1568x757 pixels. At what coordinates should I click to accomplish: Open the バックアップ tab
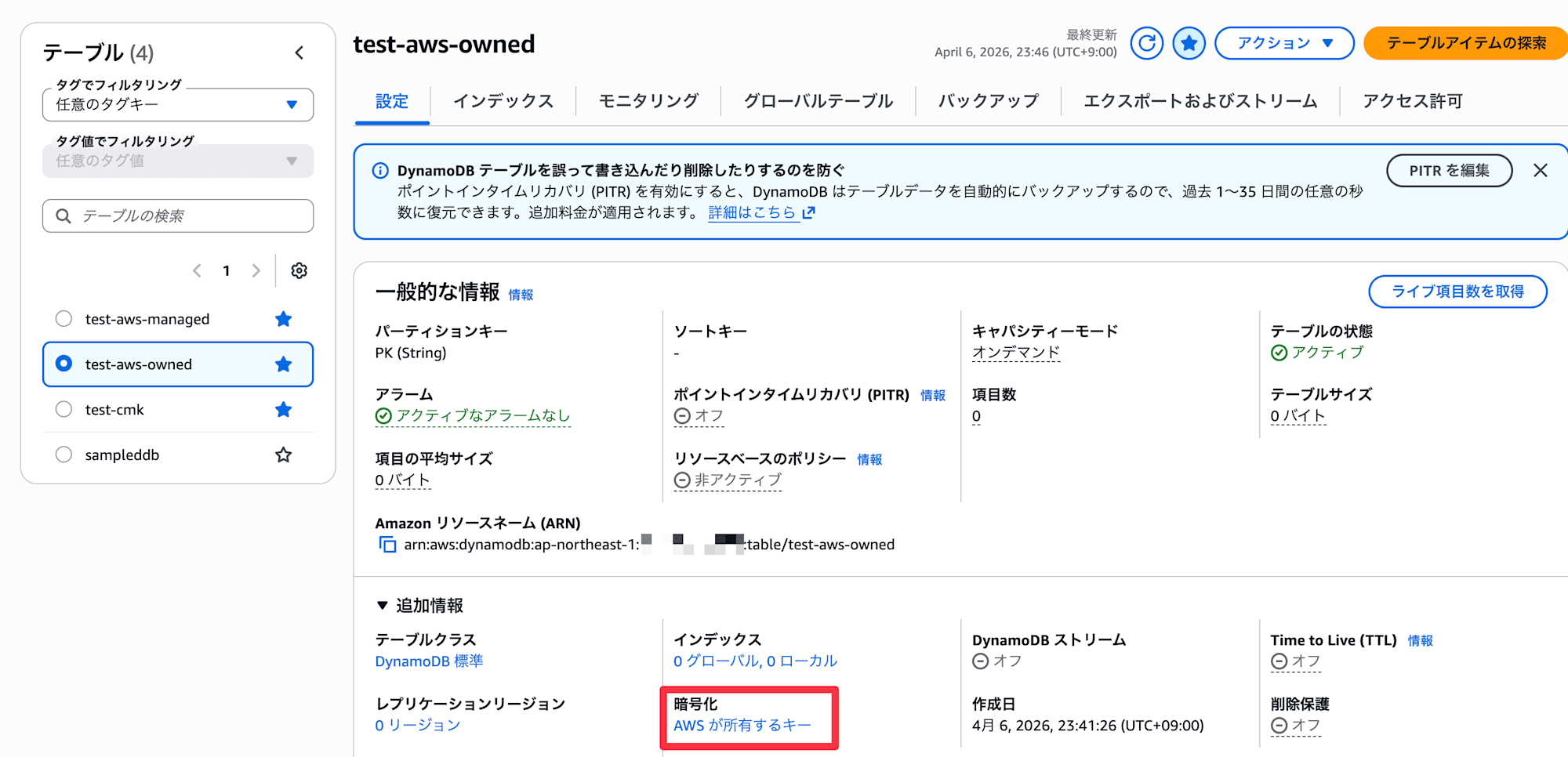click(x=989, y=101)
